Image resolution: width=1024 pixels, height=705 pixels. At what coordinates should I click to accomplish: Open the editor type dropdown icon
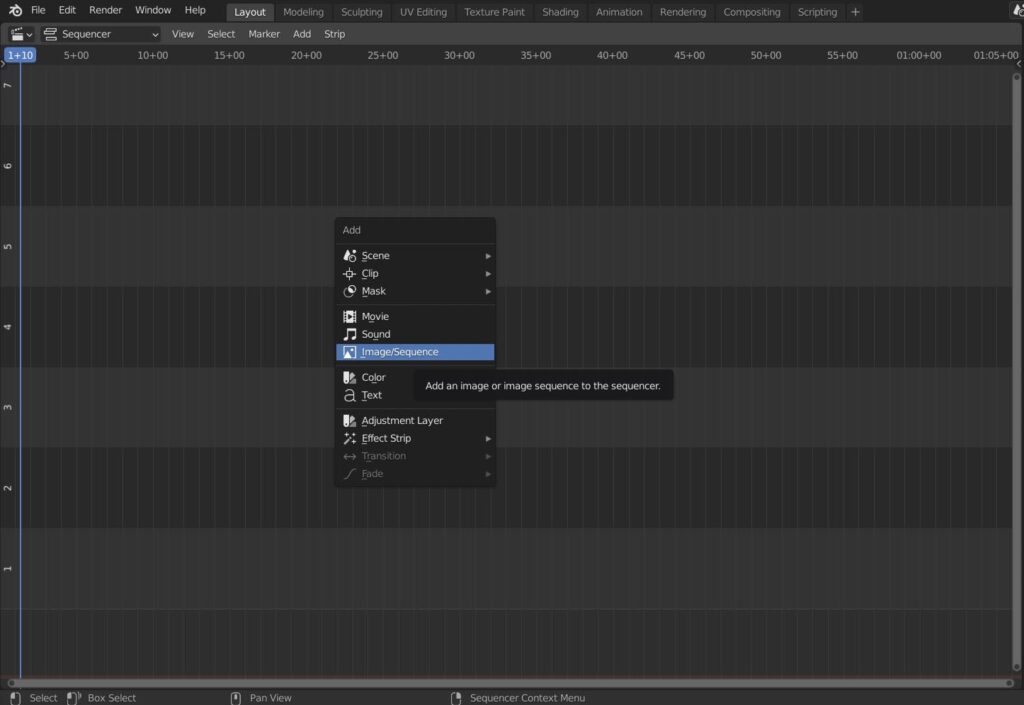tap(21, 34)
